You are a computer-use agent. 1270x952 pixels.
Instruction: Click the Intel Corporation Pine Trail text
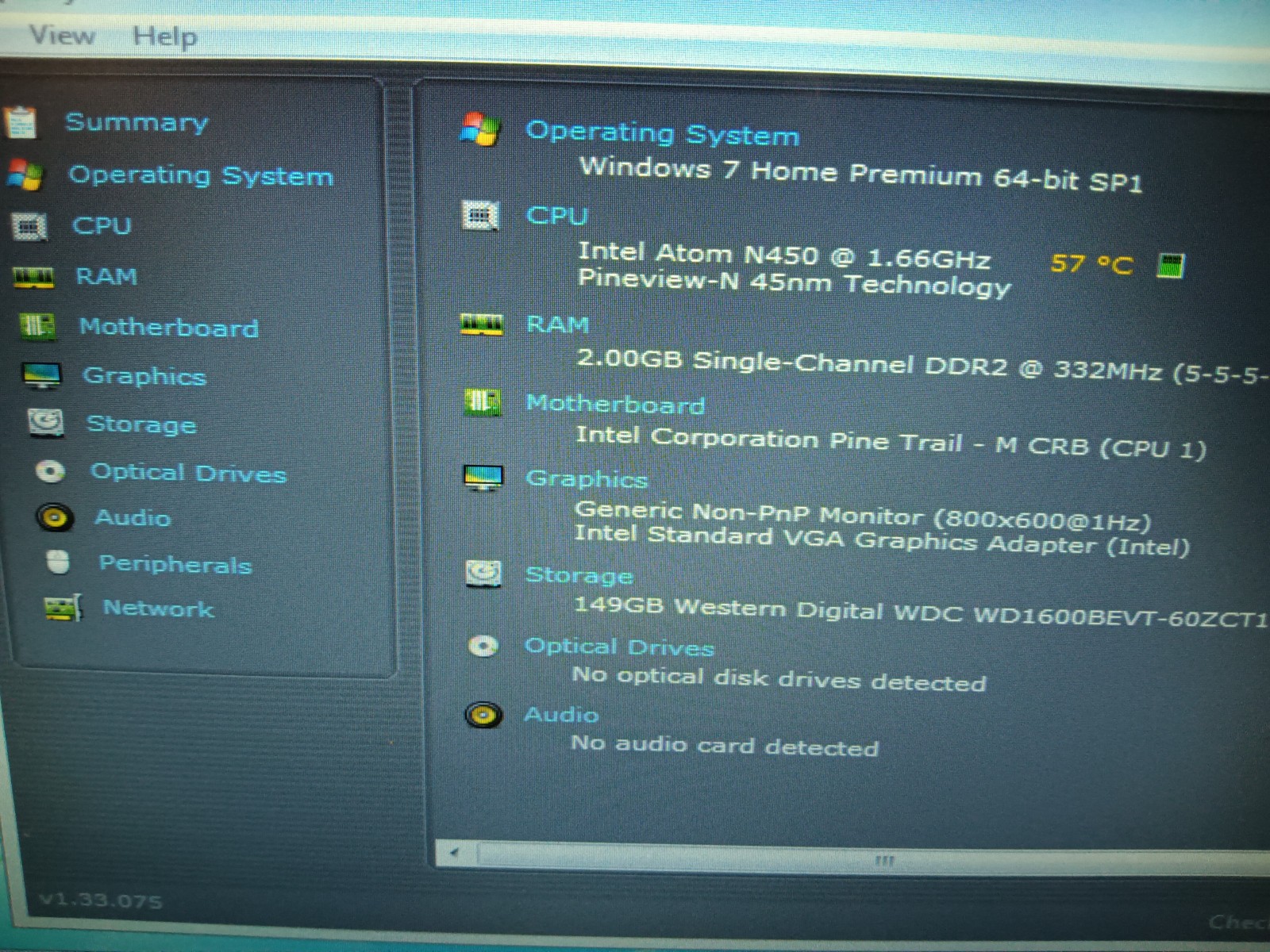[x=891, y=443]
